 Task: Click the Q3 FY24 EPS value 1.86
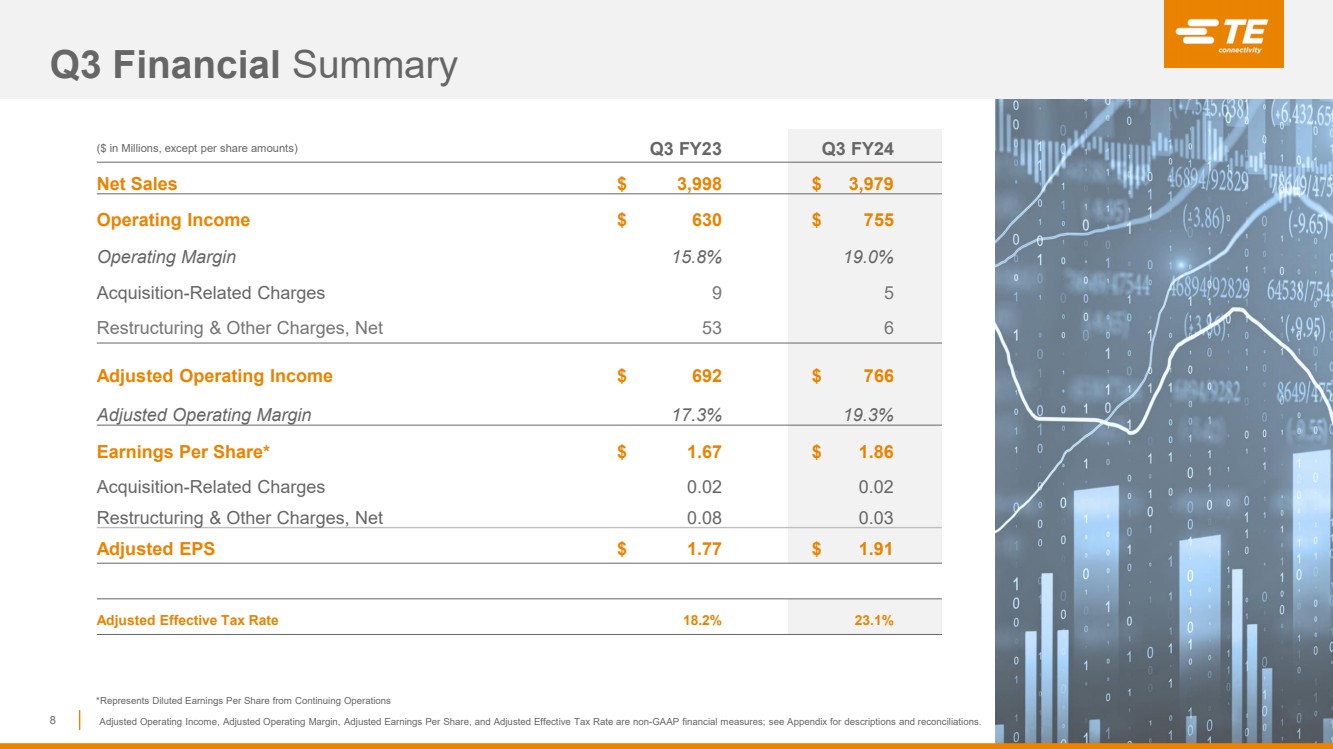point(875,452)
